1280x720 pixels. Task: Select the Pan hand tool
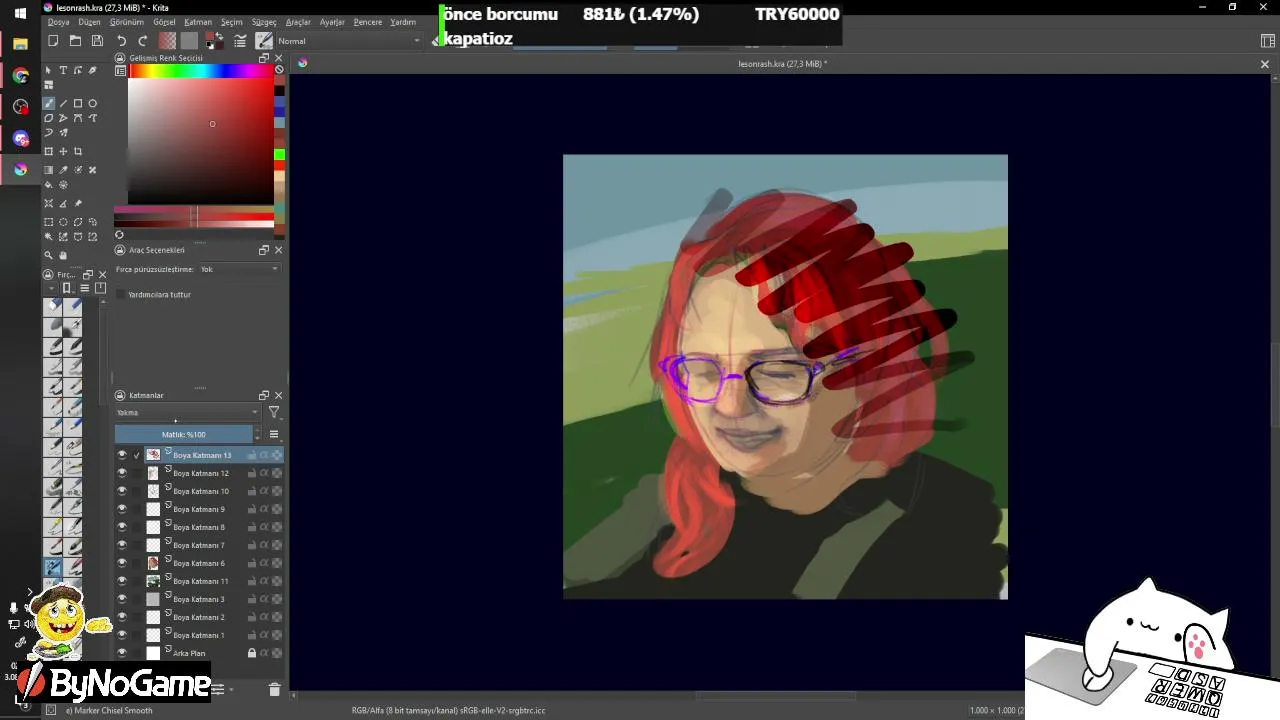coord(63,255)
